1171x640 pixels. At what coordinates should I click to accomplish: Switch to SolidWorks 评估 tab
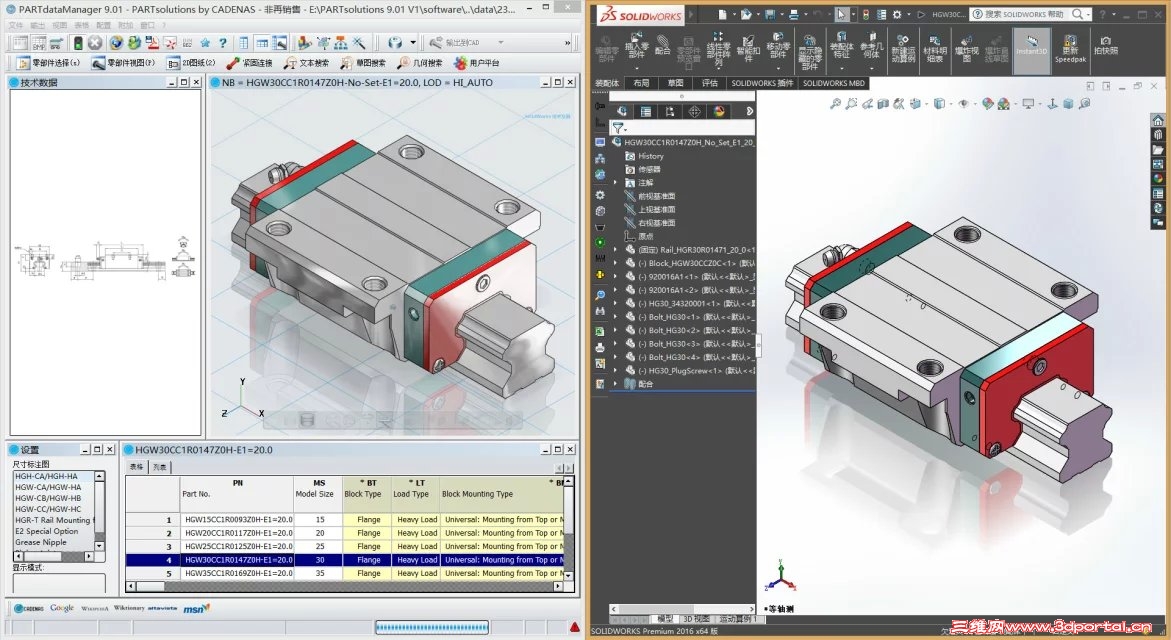coord(709,83)
